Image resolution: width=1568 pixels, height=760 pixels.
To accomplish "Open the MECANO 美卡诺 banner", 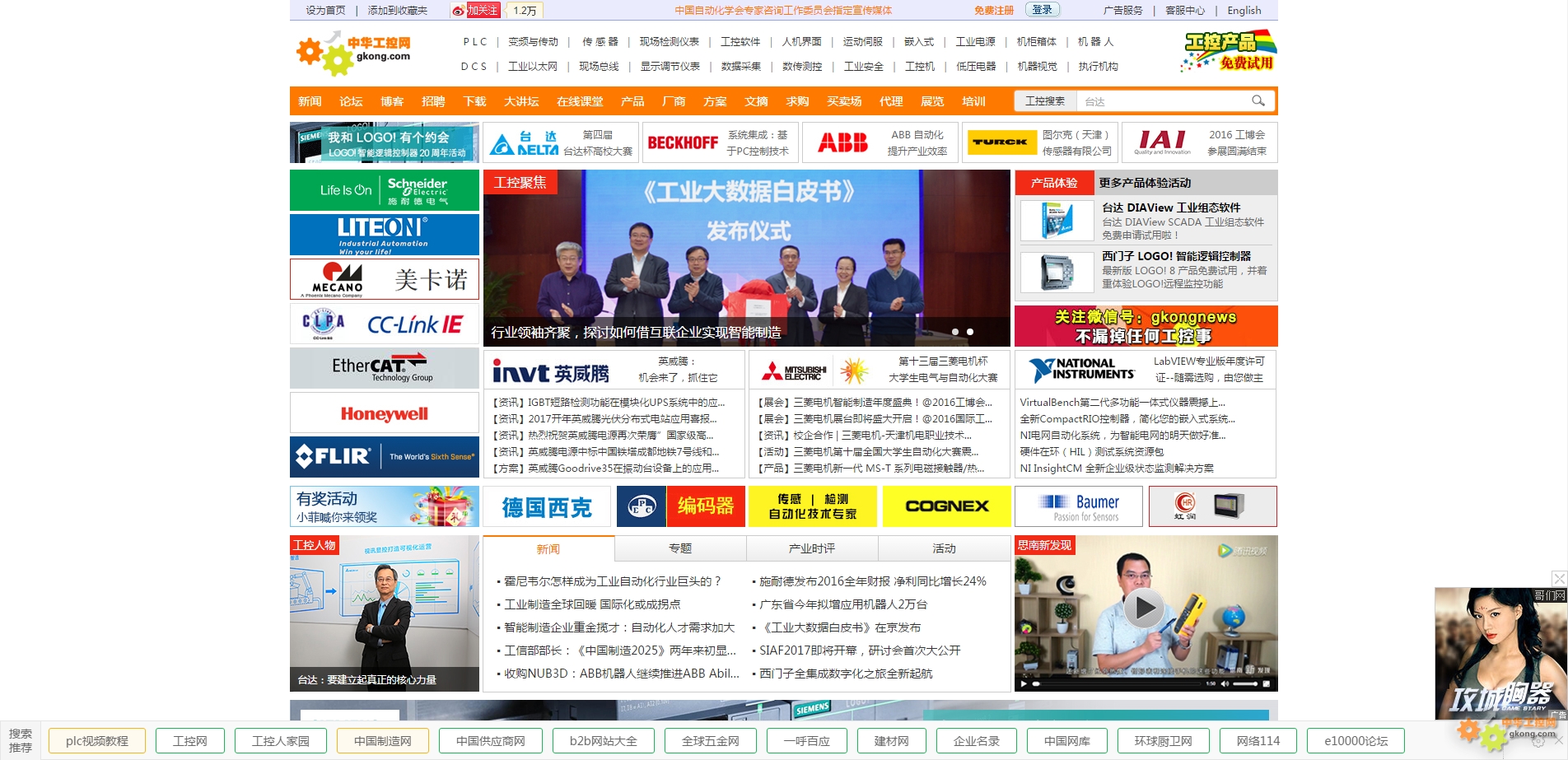I will [x=385, y=279].
